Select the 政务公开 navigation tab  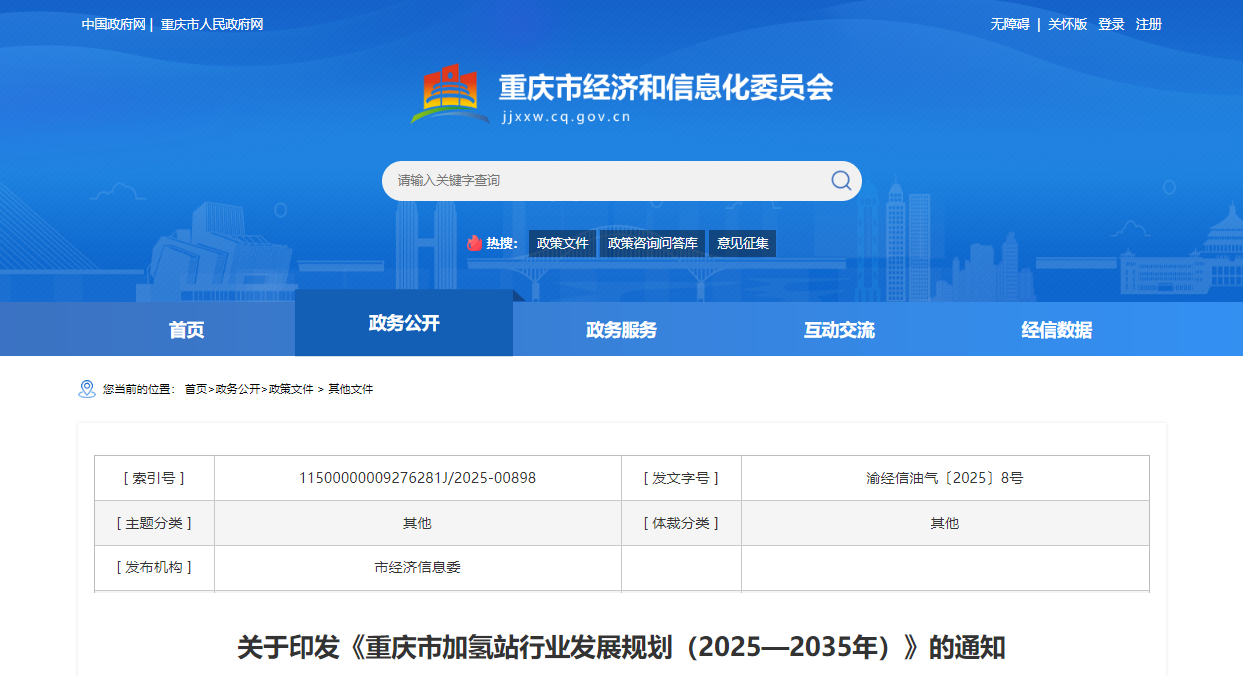(404, 323)
